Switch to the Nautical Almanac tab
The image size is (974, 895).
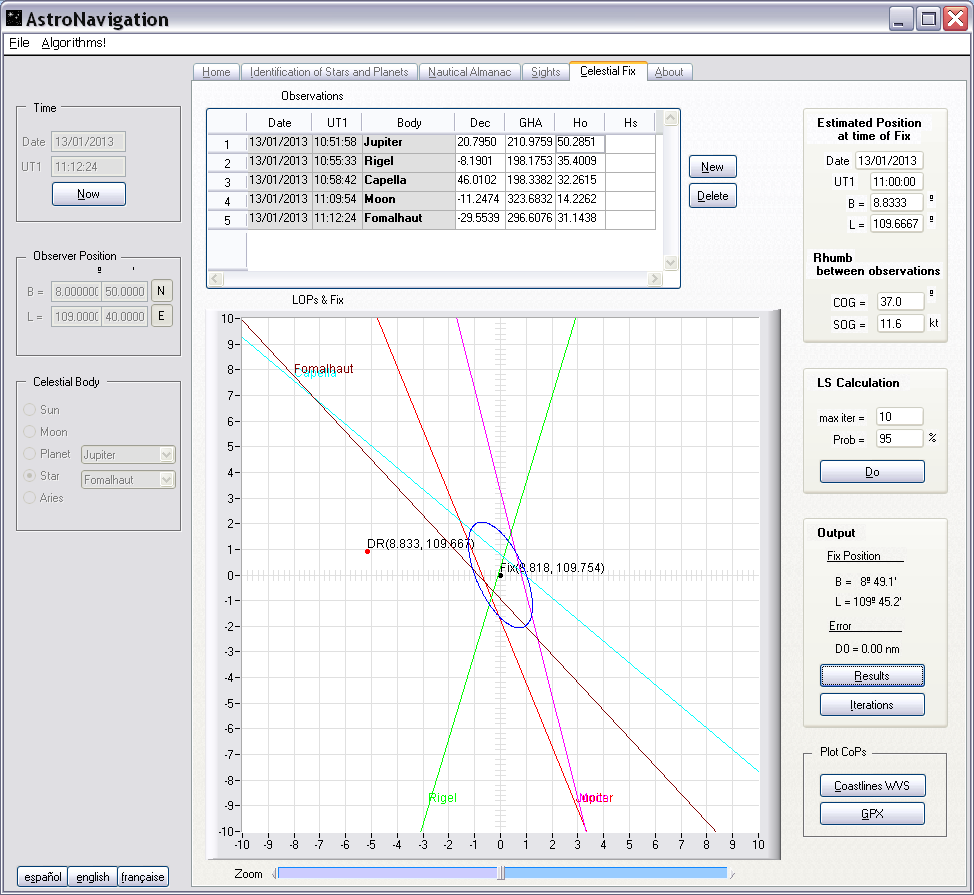pos(469,72)
